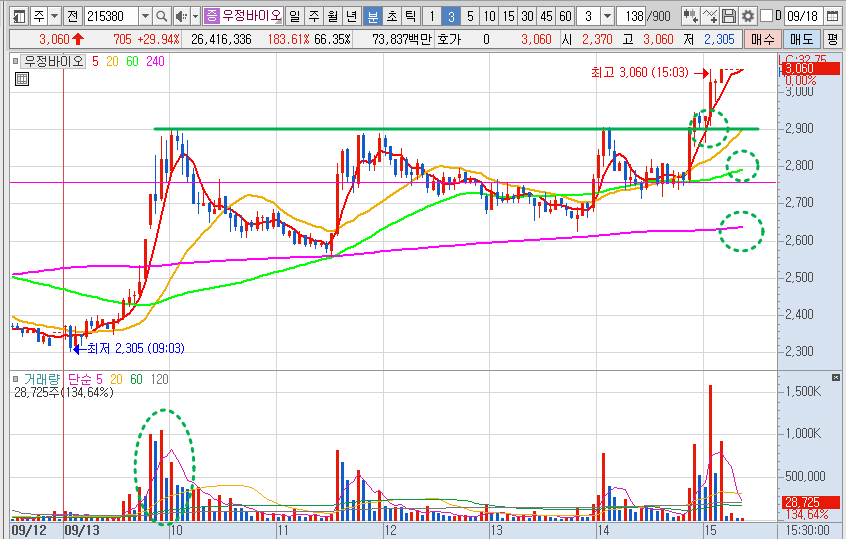Screen dimensions: 846x539
Task: Select the 일 daily chart period
Action: (295, 17)
